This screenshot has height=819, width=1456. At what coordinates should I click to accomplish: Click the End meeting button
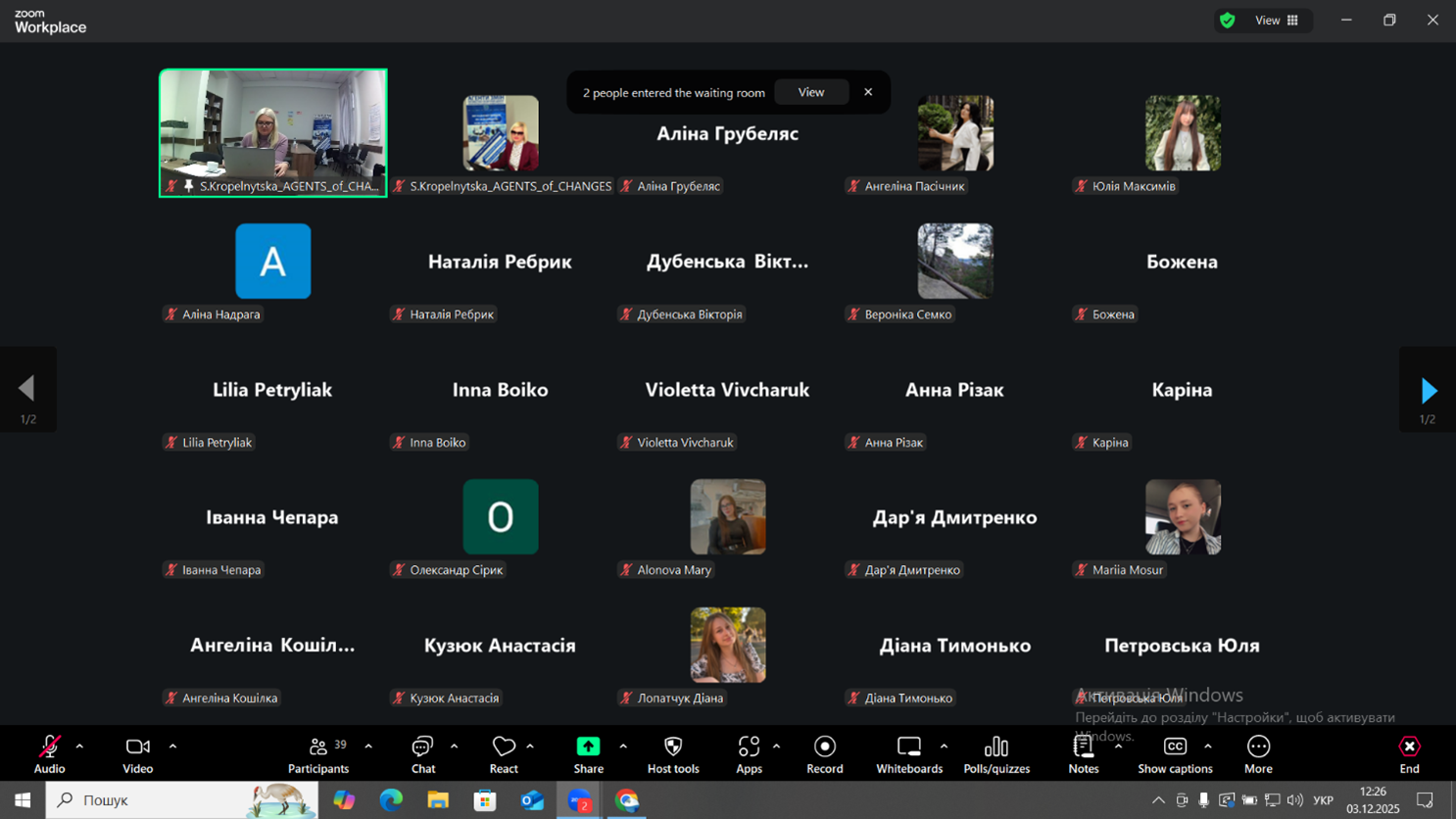[1408, 754]
